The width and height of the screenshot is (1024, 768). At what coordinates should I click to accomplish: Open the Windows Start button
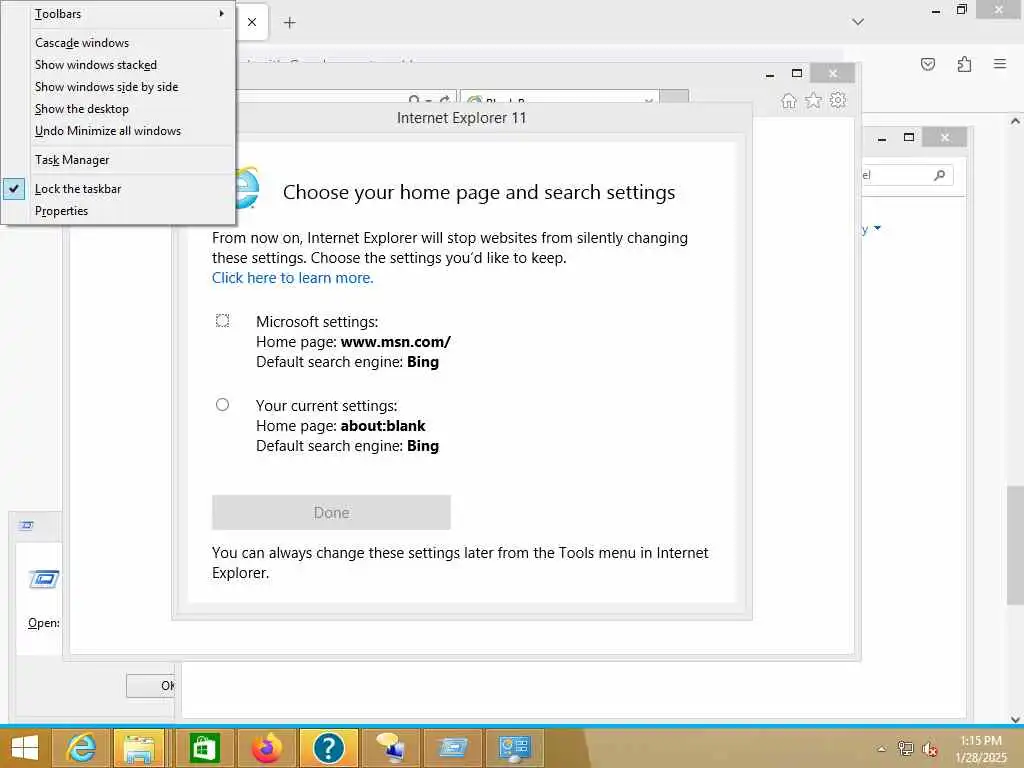tap(25, 748)
